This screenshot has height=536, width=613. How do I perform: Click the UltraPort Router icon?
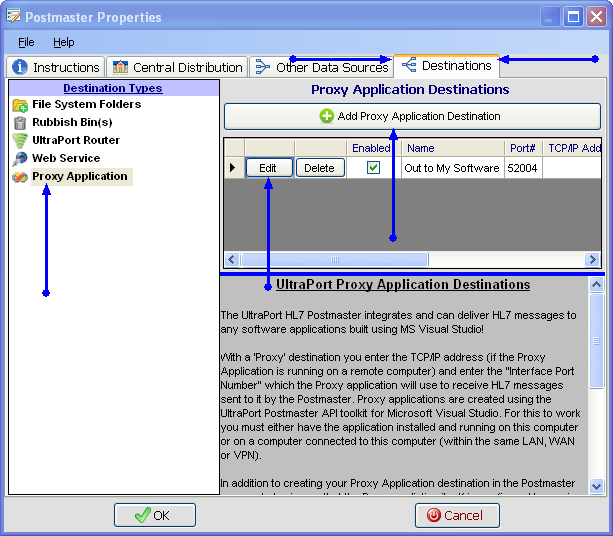[x=20, y=141]
